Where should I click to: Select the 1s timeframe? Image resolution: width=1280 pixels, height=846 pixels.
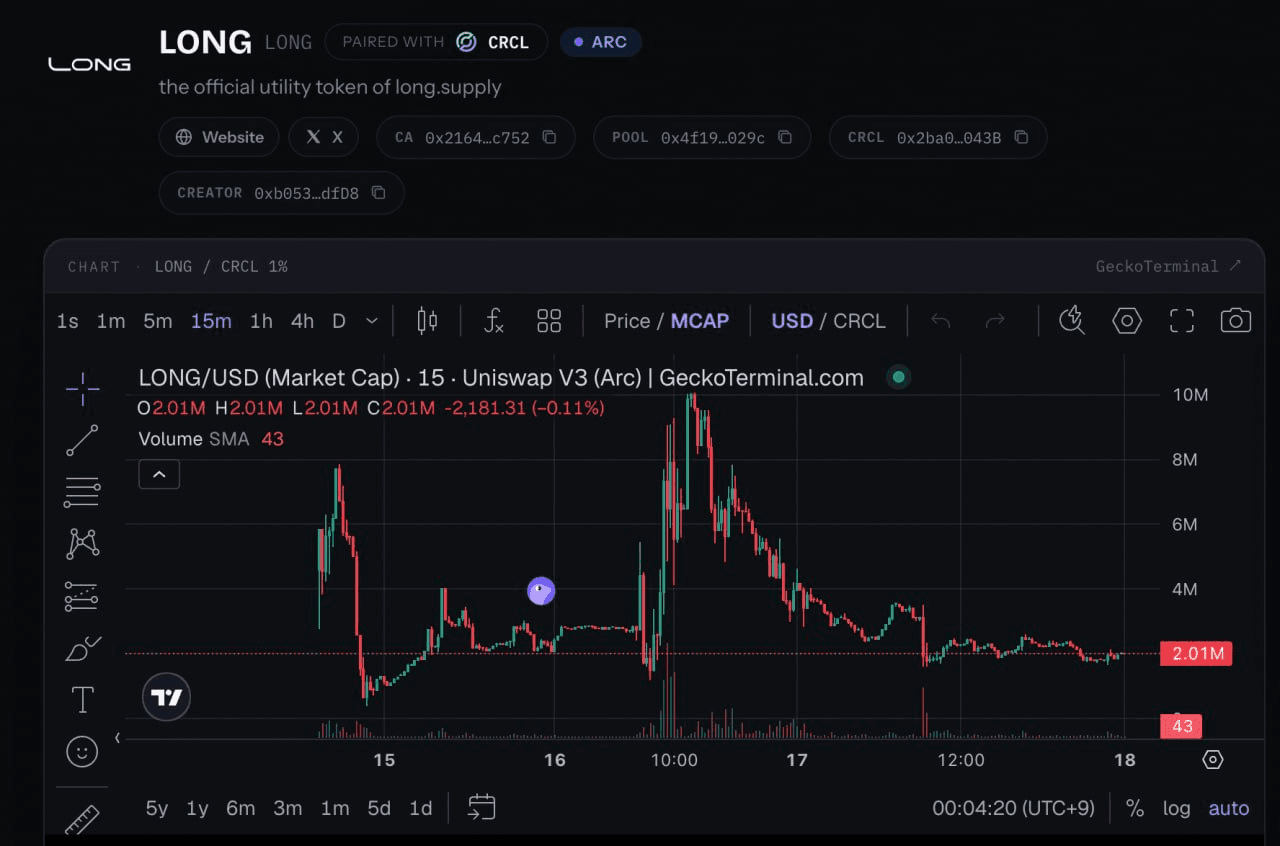click(x=67, y=321)
